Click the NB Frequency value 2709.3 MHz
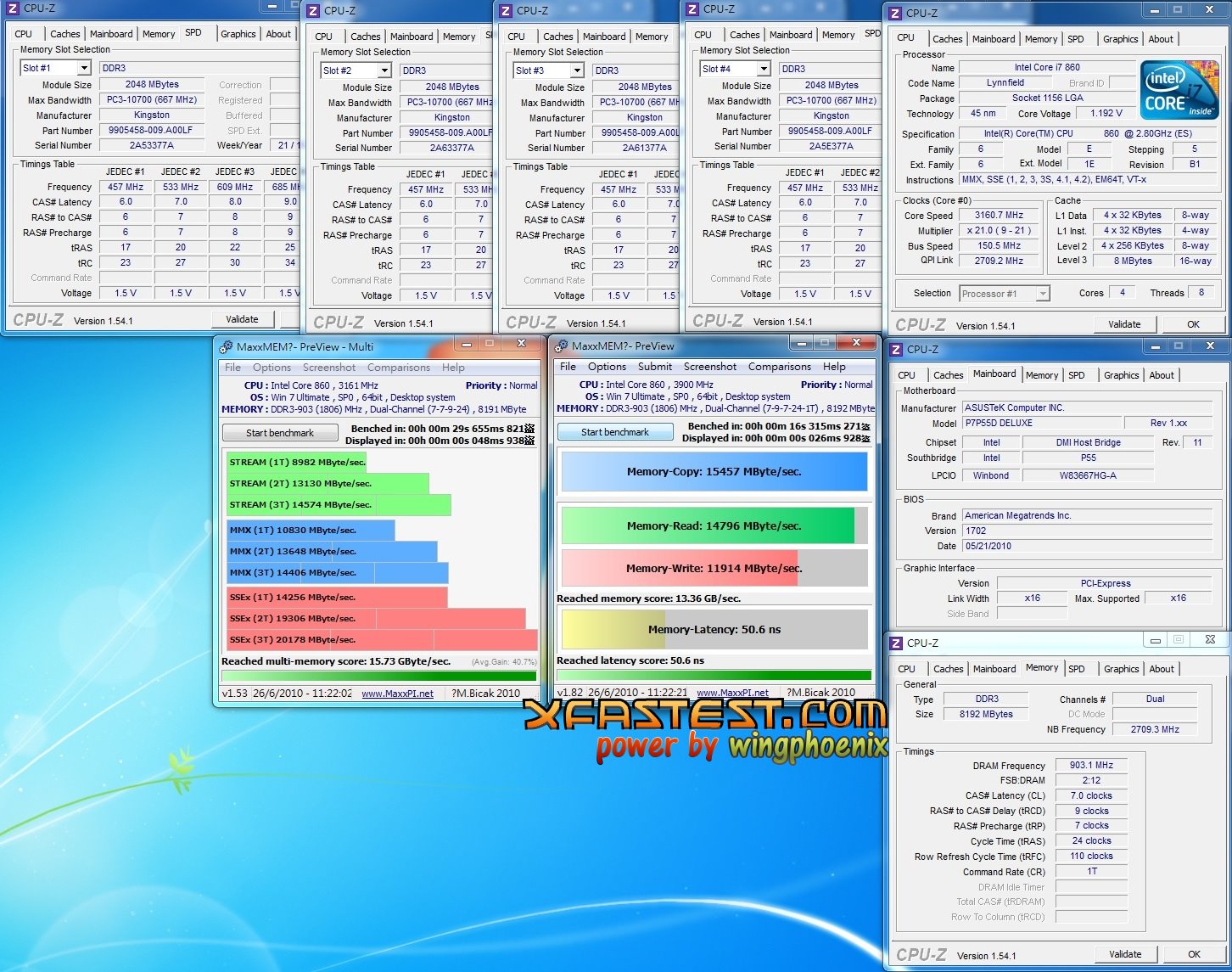1232x972 pixels. [x=1155, y=729]
